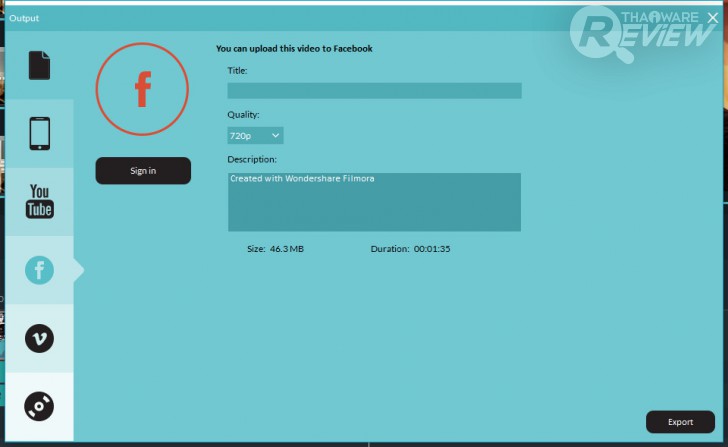Click the 'Title:' label
Image resolution: width=728 pixels, height=447 pixels.
coord(237,71)
